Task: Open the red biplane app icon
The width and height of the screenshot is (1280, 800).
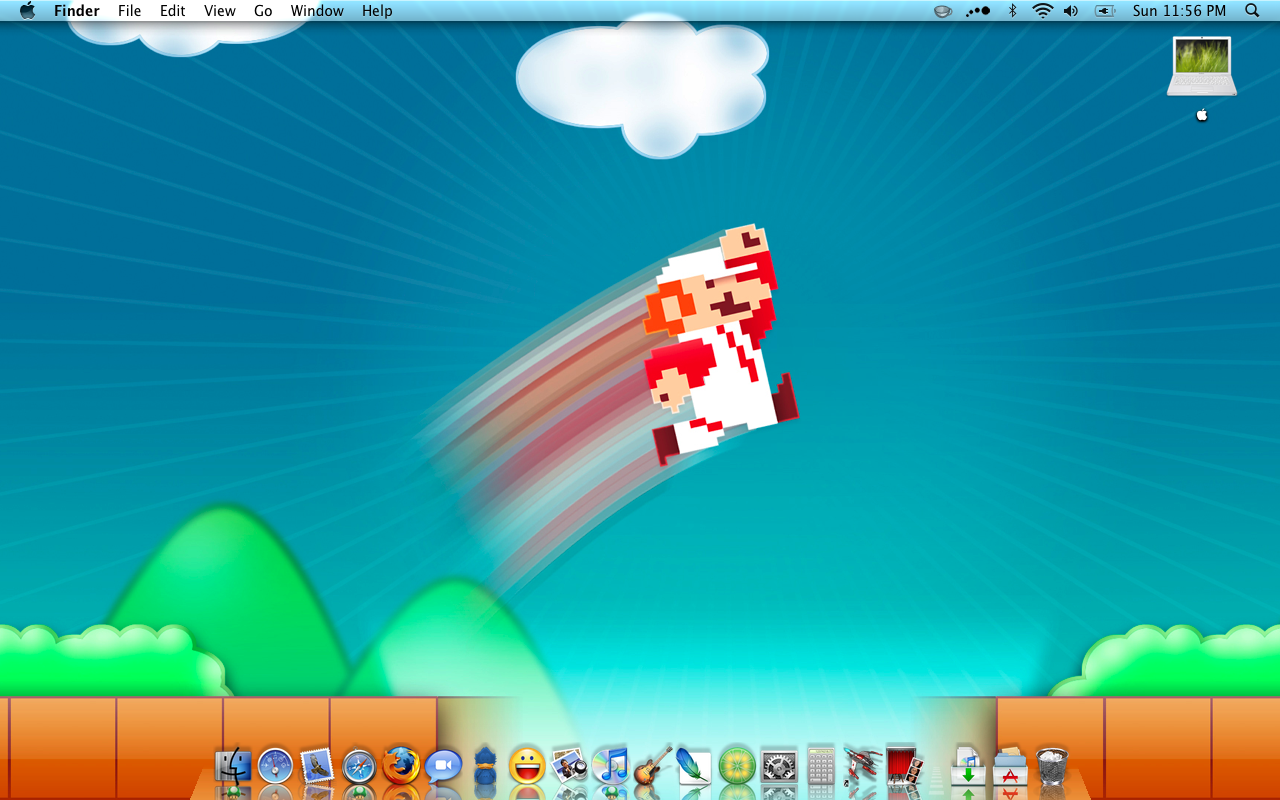Action: tap(862, 766)
